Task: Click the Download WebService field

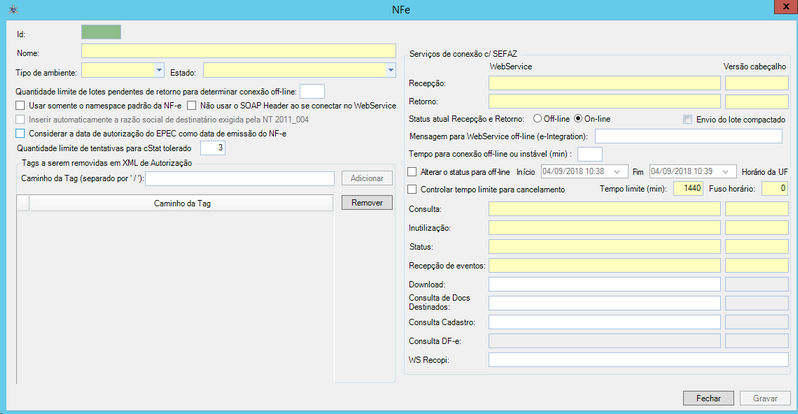Action: tap(604, 284)
